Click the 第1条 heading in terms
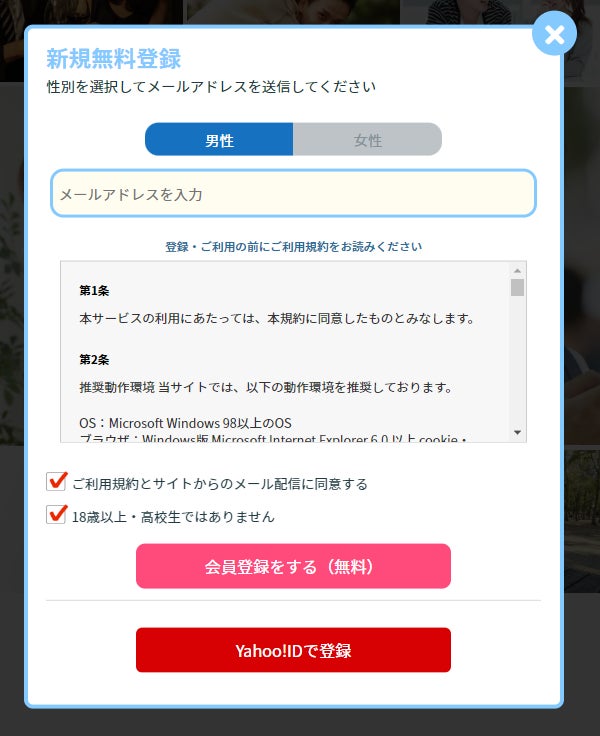The image size is (600, 736). tap(94, 291)
